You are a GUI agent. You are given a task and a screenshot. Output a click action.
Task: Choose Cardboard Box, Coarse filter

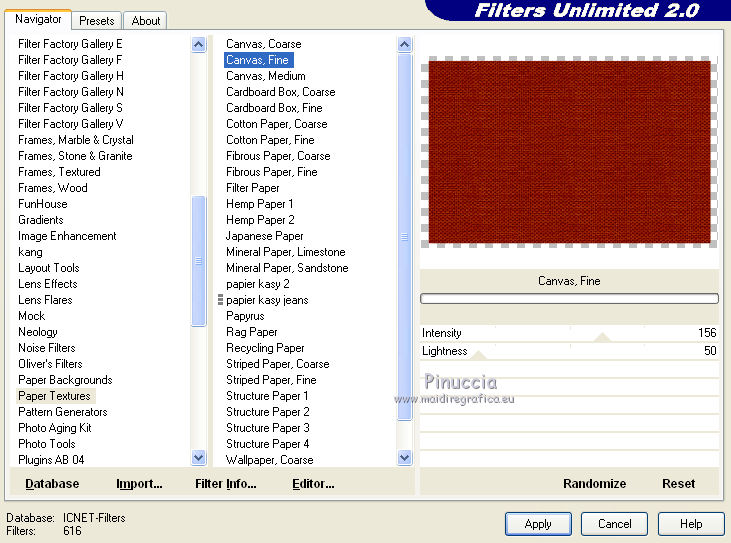point(281,92)
